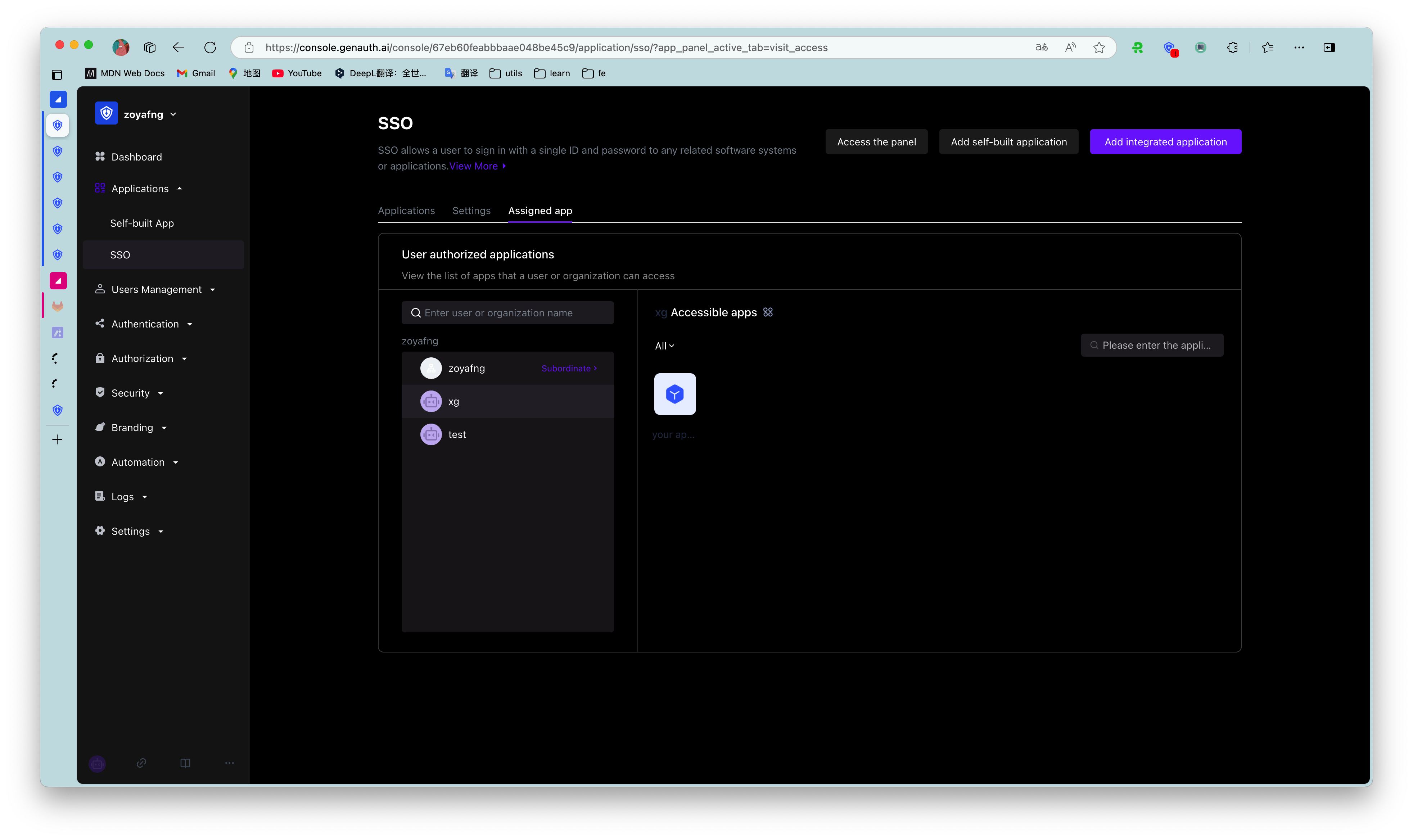This screenshot has height=840, width=1413.
Task: Click Add integrated application button
Action: pyautogui.click(x=1165, y=141)
